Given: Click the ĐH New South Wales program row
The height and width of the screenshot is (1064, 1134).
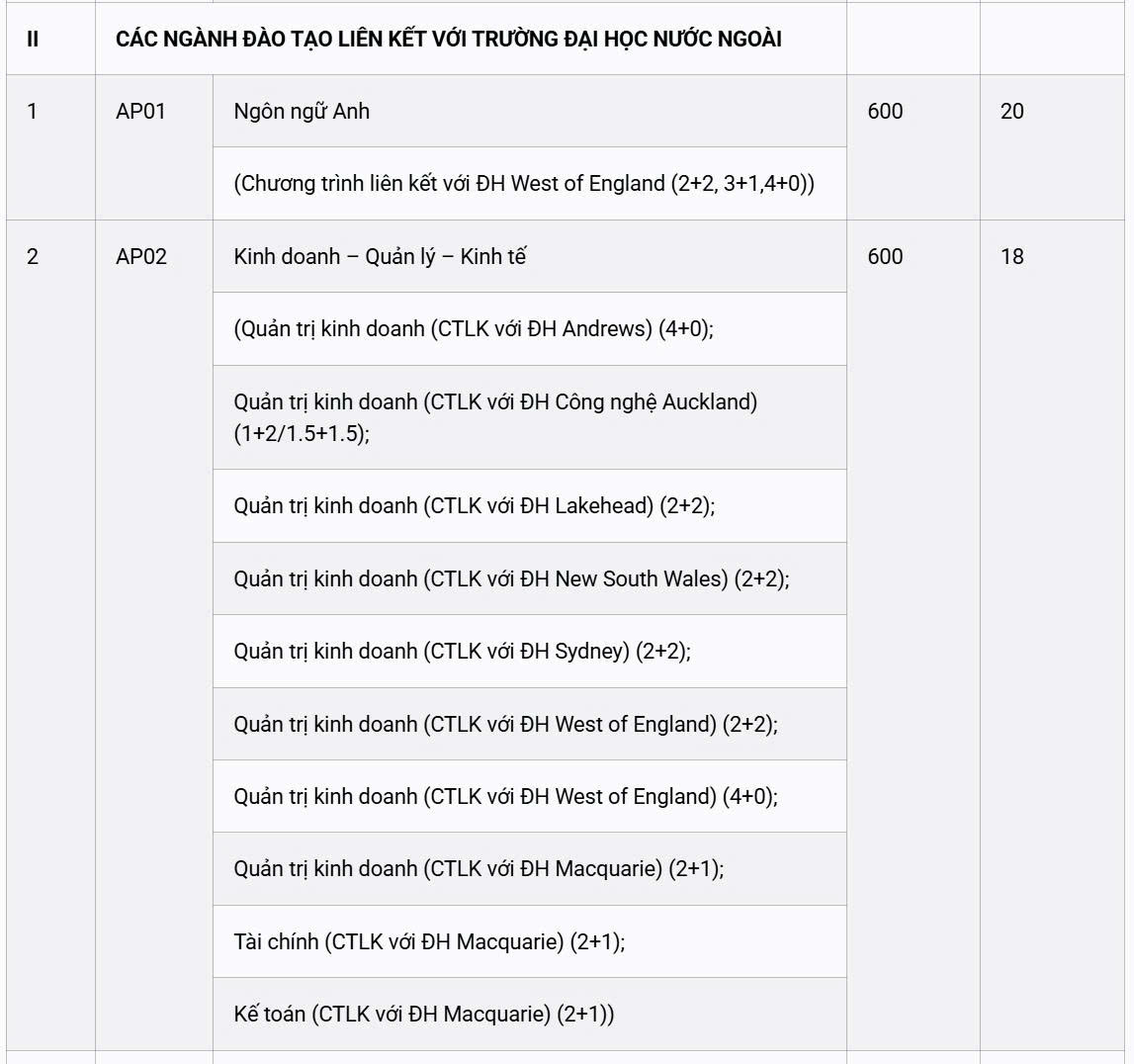Looking at the screenshot, I should pyautogui.click(x=511, y=578).
